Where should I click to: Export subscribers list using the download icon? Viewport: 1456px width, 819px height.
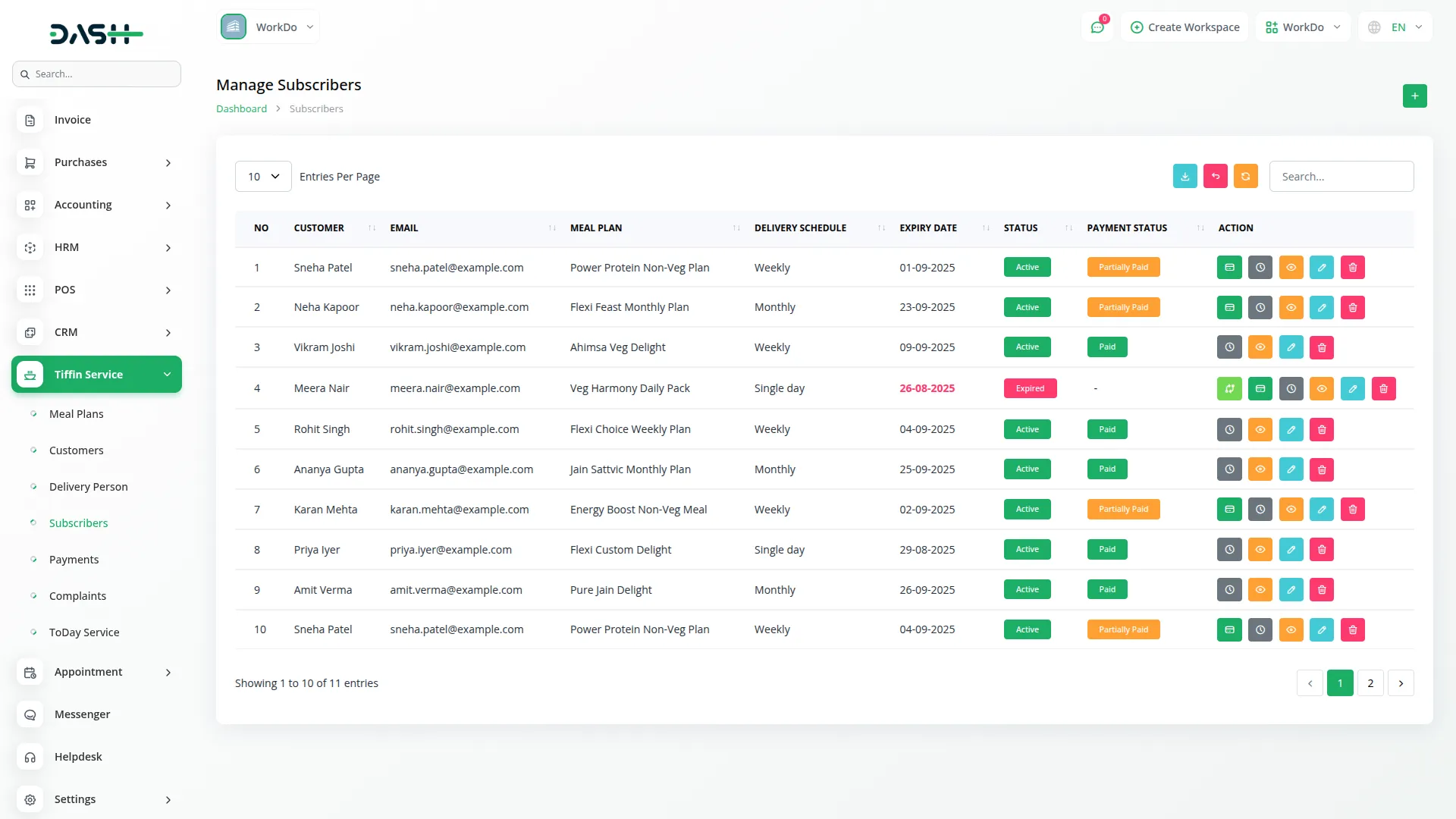(x=1185, y=176)
